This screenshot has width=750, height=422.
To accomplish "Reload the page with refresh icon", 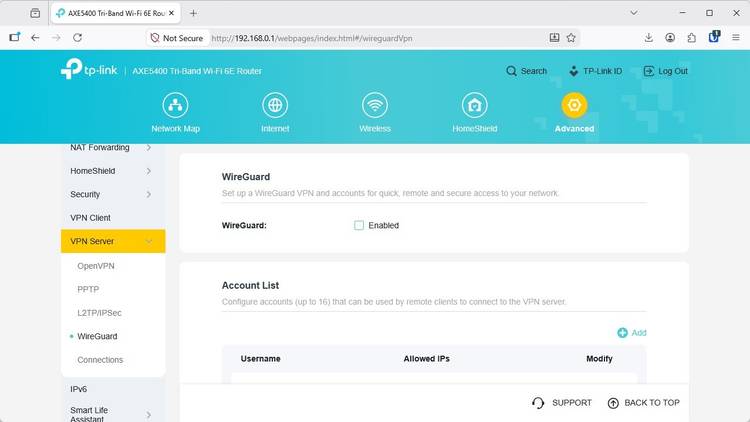I will tap(77, 38).
